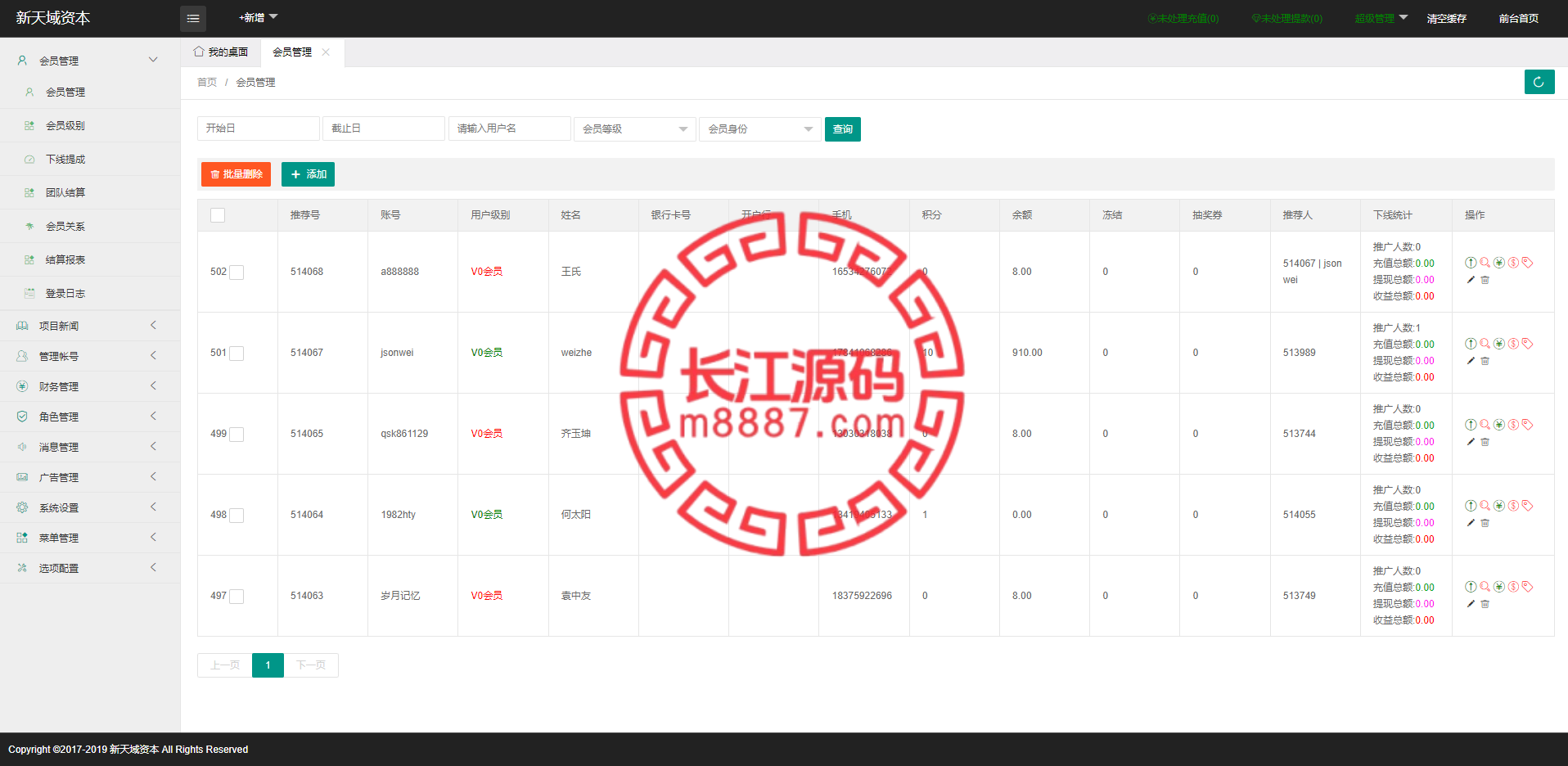This screenshot has height=766, width=1568.
Task: Click the 查询 search button
Action: coord(842,129)
